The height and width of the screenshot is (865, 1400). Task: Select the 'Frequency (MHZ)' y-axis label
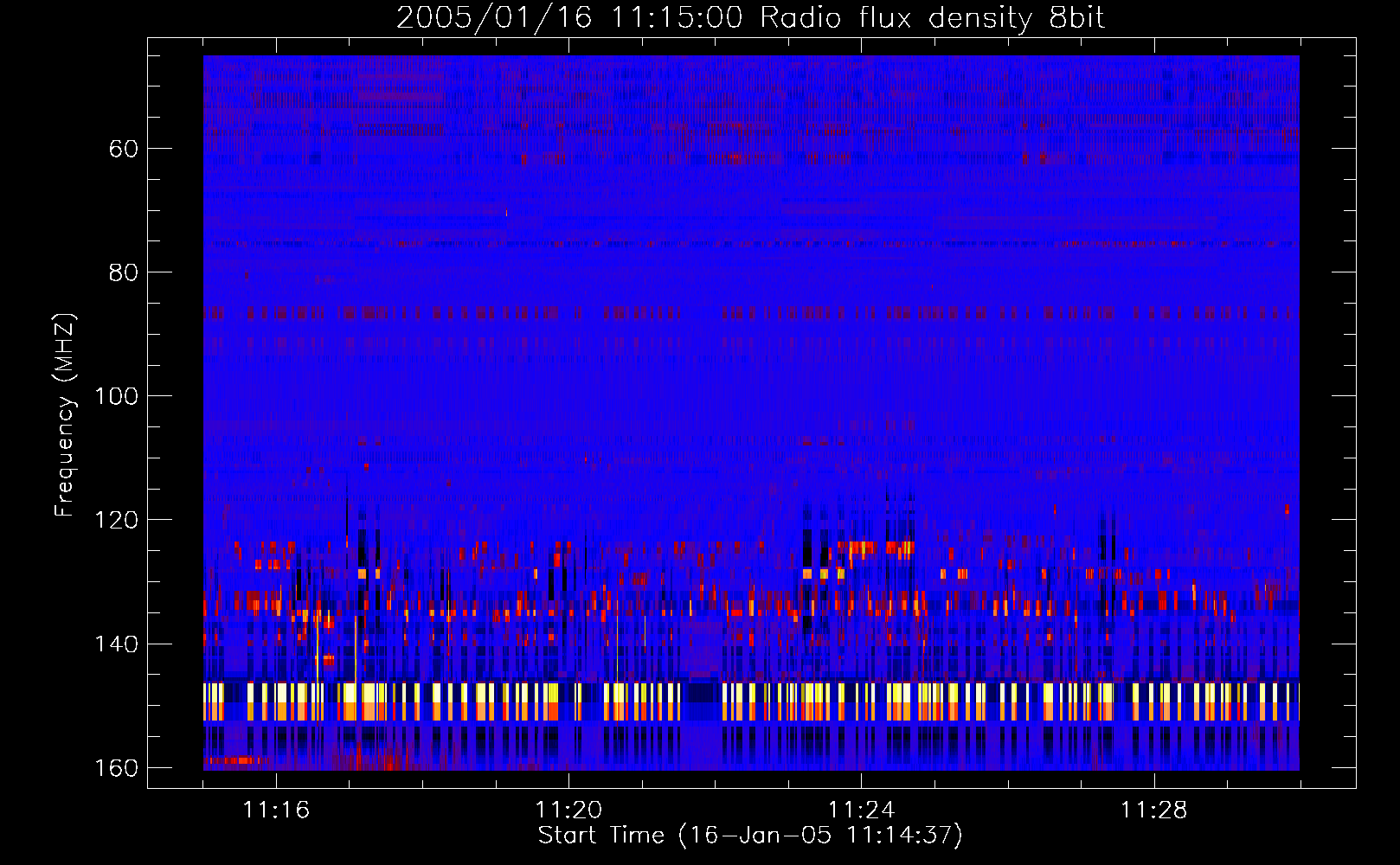[x=65, y=415]
